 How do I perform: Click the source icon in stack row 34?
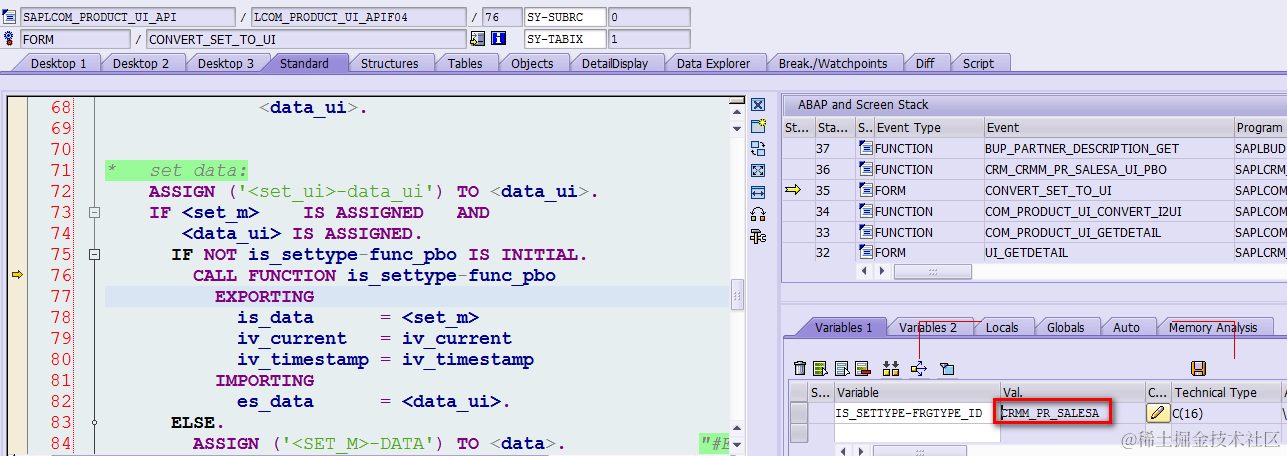865,211
